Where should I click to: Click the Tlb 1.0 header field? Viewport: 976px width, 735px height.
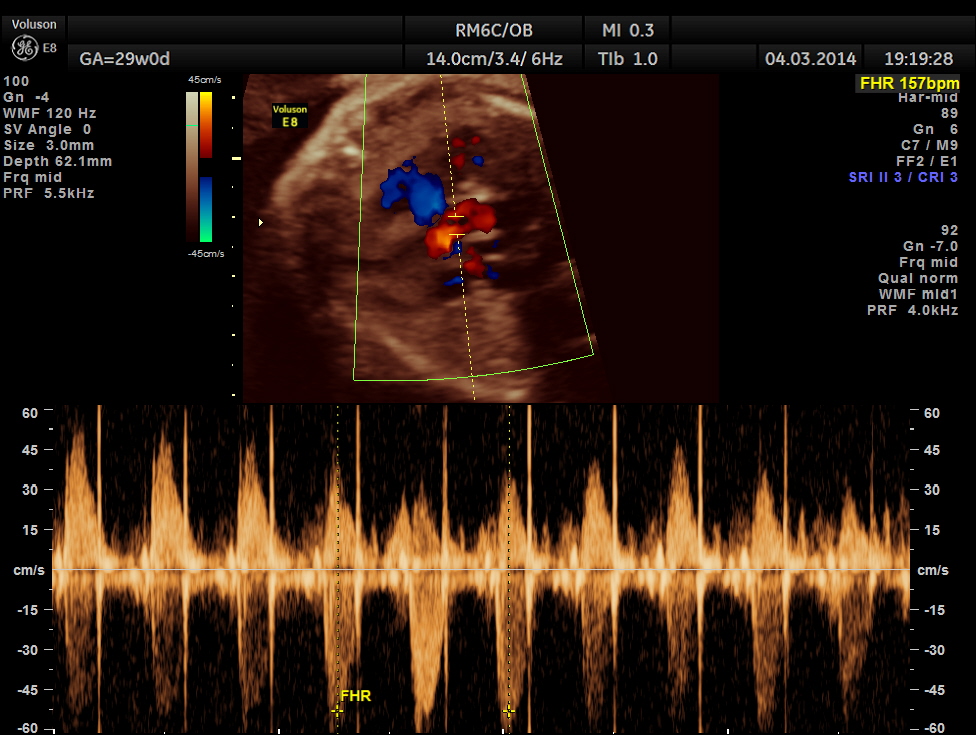(x=628, y=59)
